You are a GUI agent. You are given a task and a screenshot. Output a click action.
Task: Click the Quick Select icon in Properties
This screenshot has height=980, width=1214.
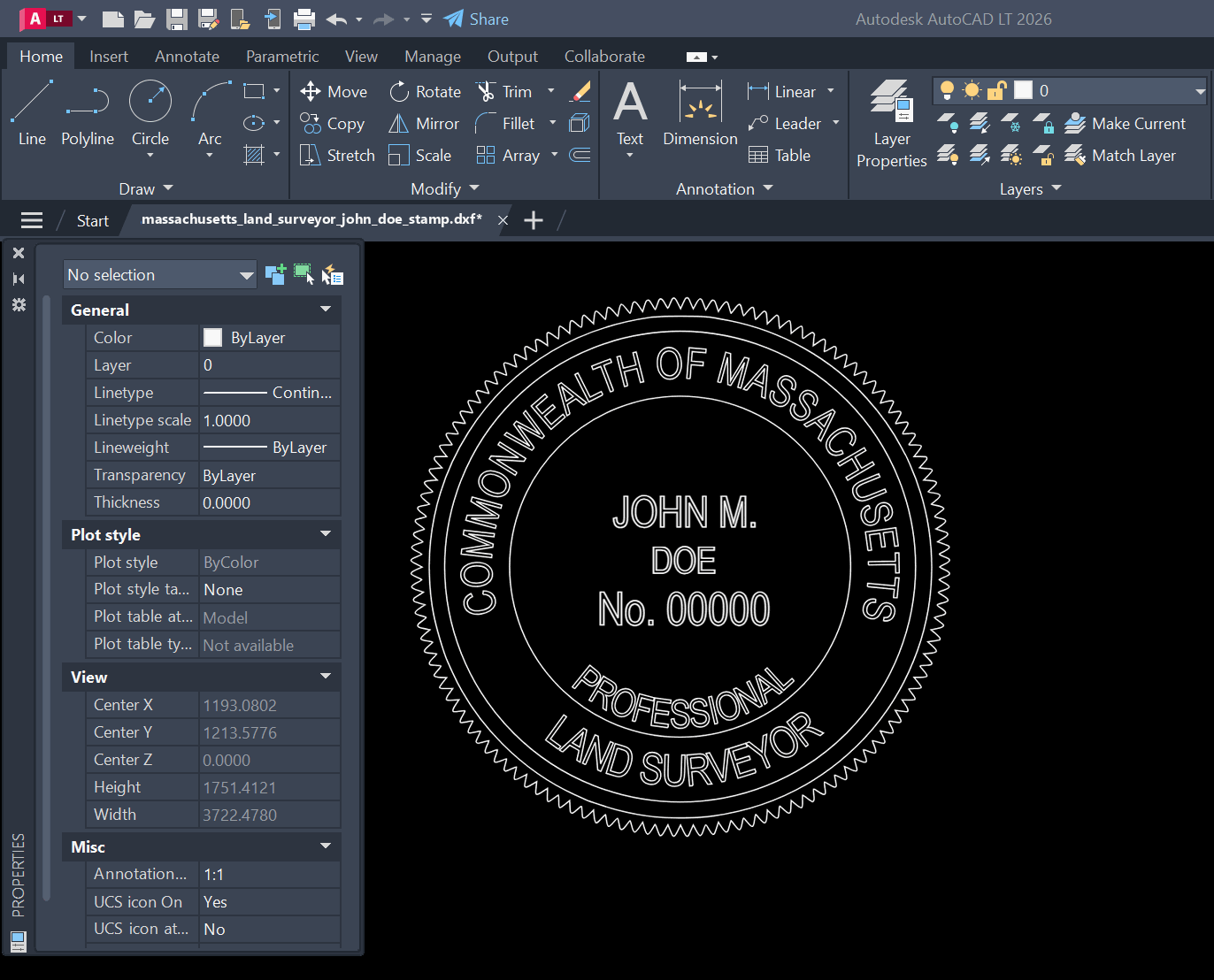pyautogui.click(x=333, y=275)
